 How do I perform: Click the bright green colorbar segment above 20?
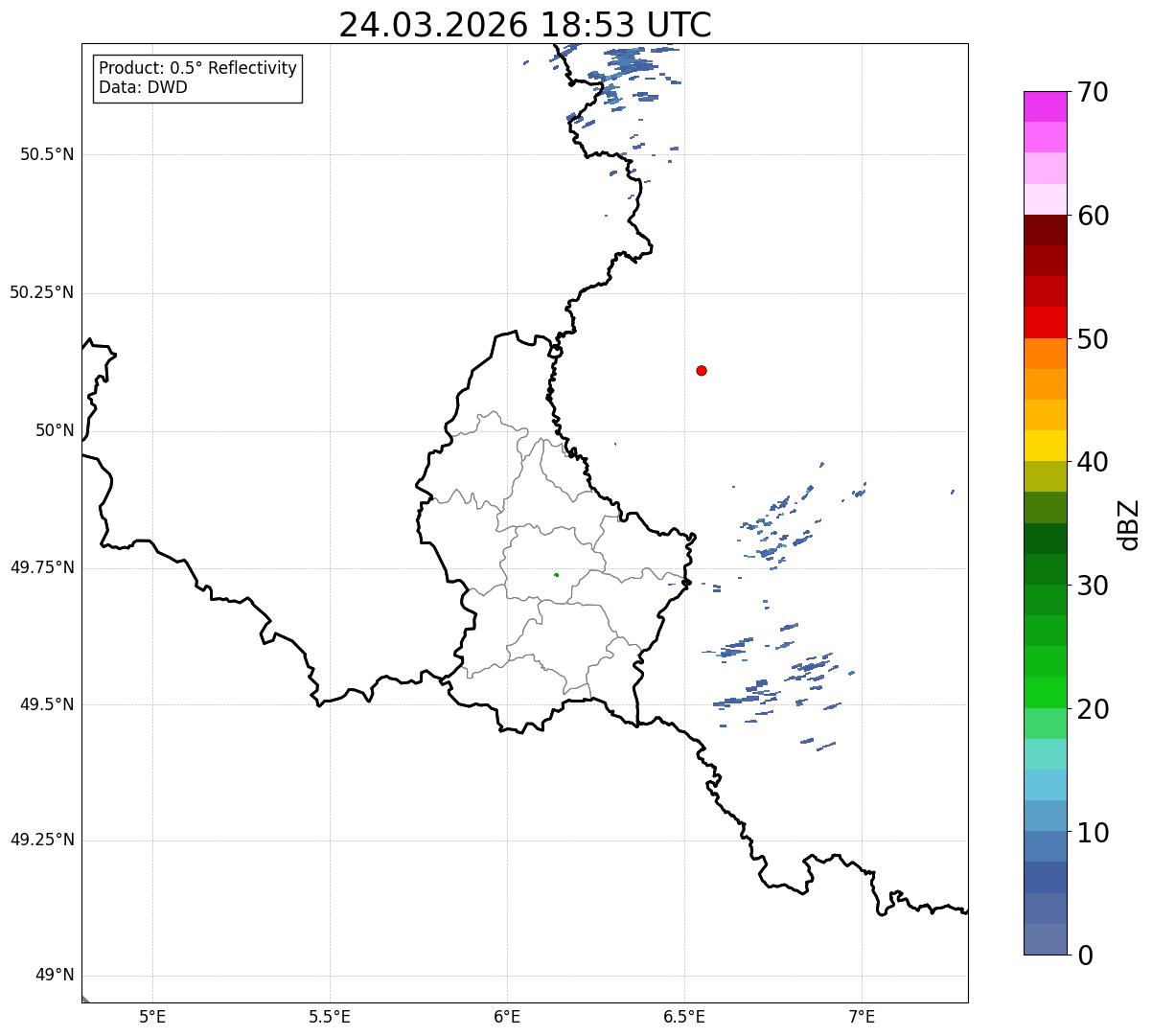(1045, 692)
